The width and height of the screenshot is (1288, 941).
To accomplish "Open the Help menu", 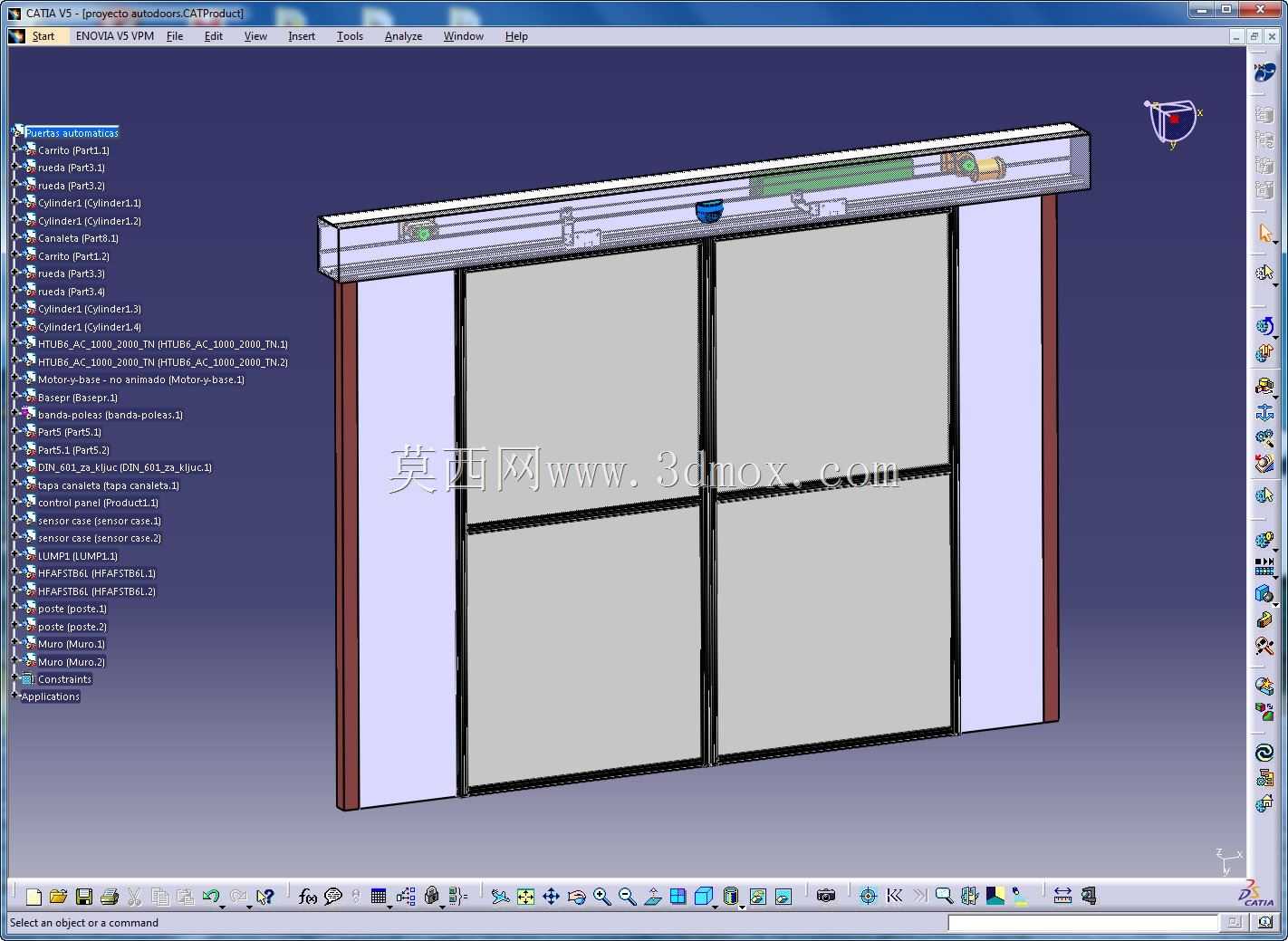I will [516, 36].
